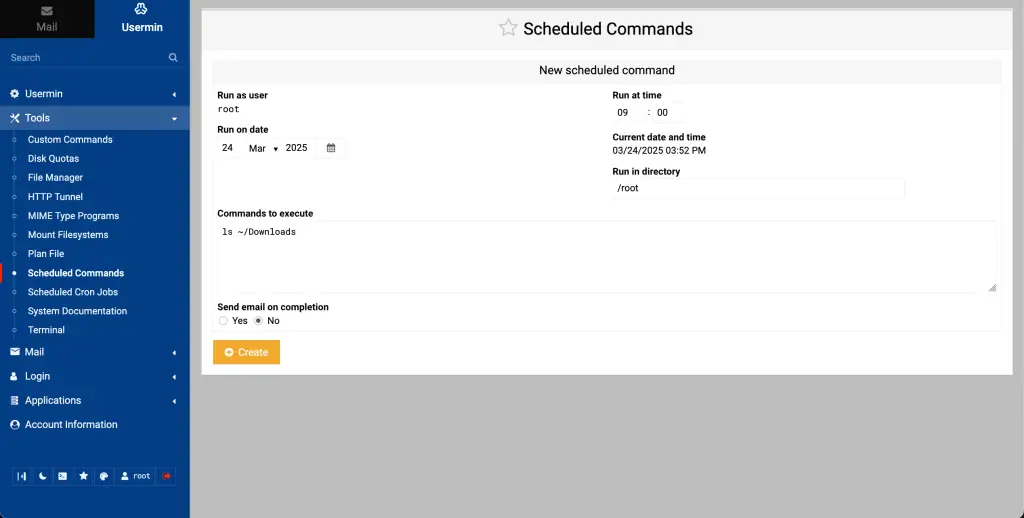1024x518 pixels.
Task: Open favorites star in bottom toolbar
Action: 84,476
